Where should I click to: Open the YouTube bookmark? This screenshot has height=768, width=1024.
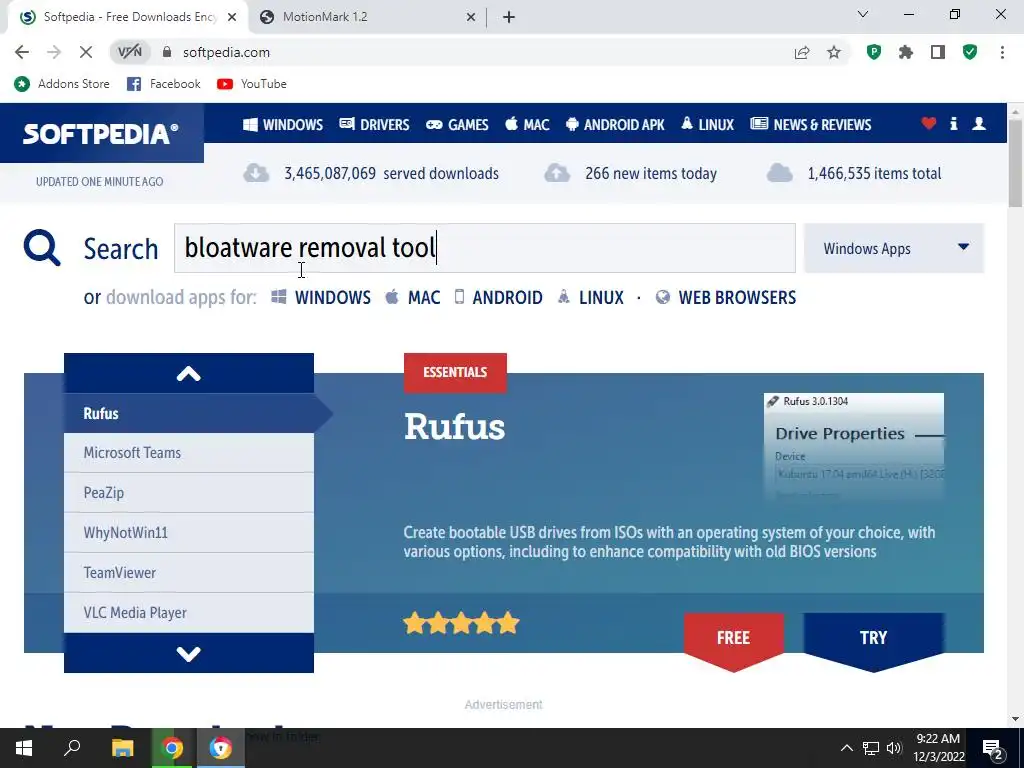pyautogui.click(x=251, y=84)
